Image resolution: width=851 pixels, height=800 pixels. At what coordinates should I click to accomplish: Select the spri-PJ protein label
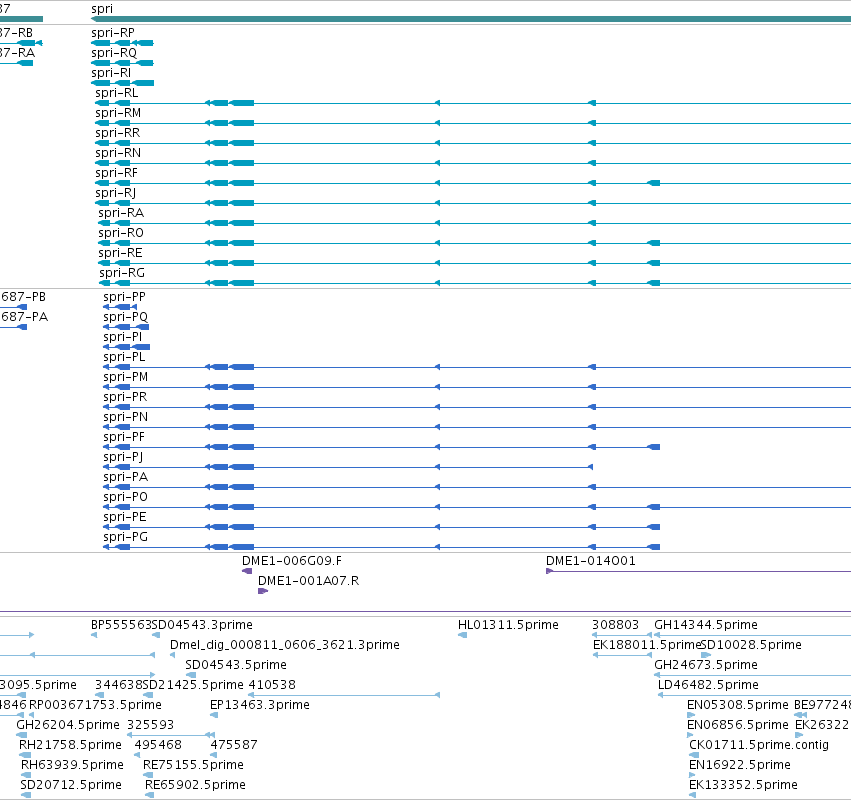tap(123, 457)
